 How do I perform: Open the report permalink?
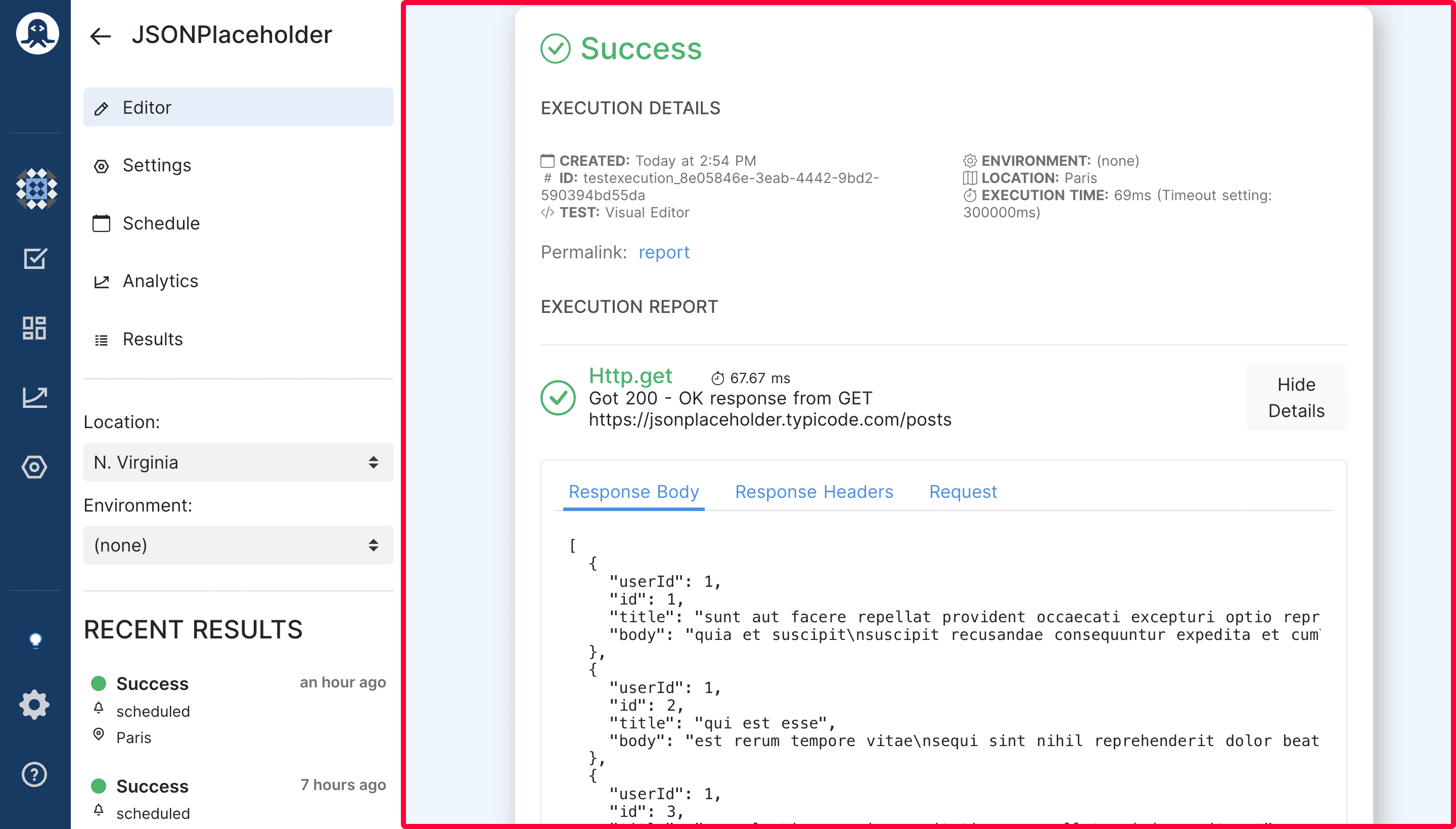pyautogui.click(x=664, y=252)
